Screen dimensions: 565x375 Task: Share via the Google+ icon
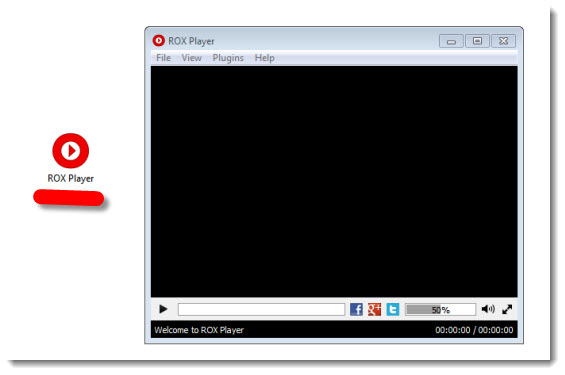[x=374, y=309]
